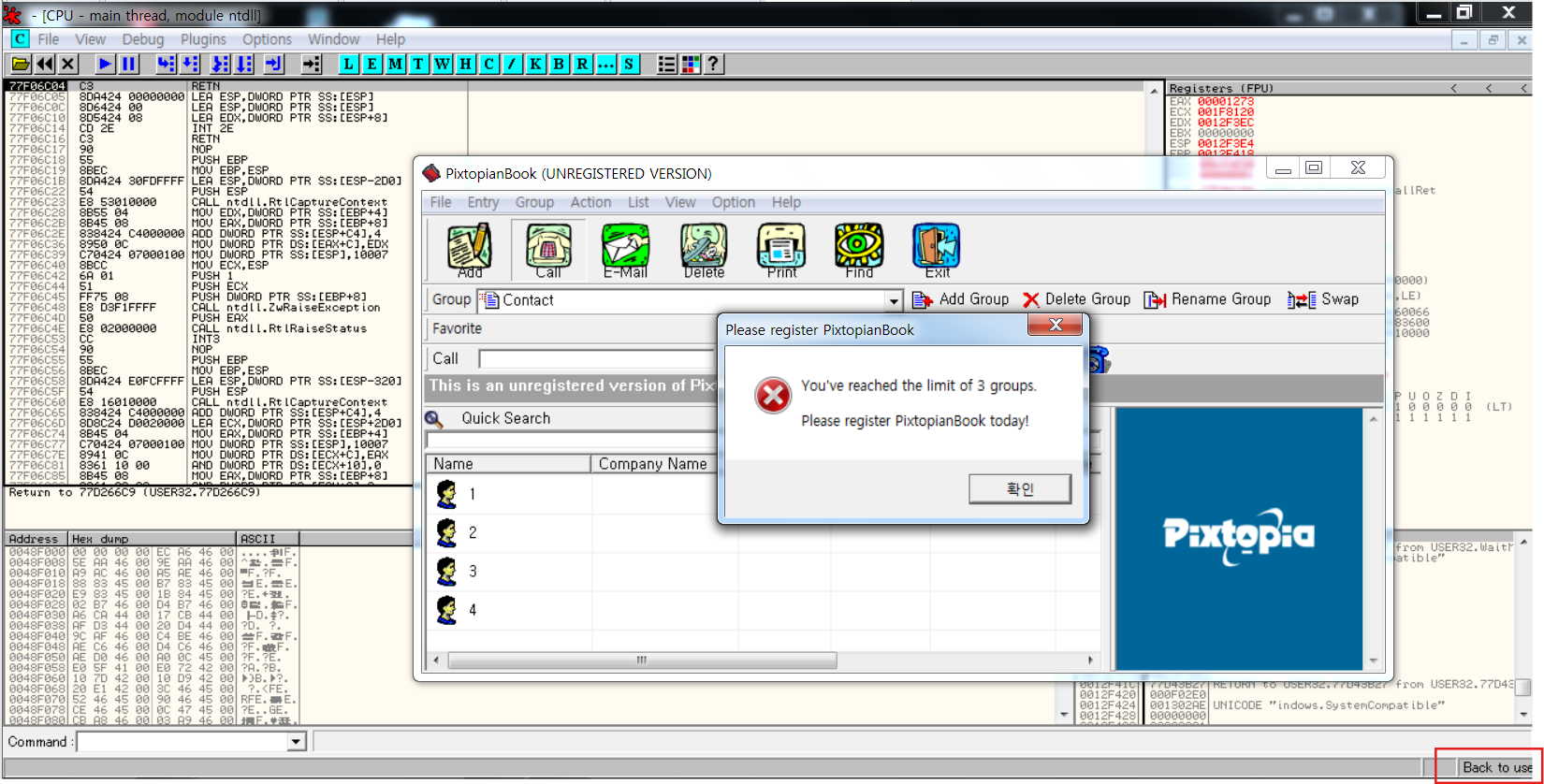
Task: Click the Restart program rewind icon
Action: [x=44, y=64]
